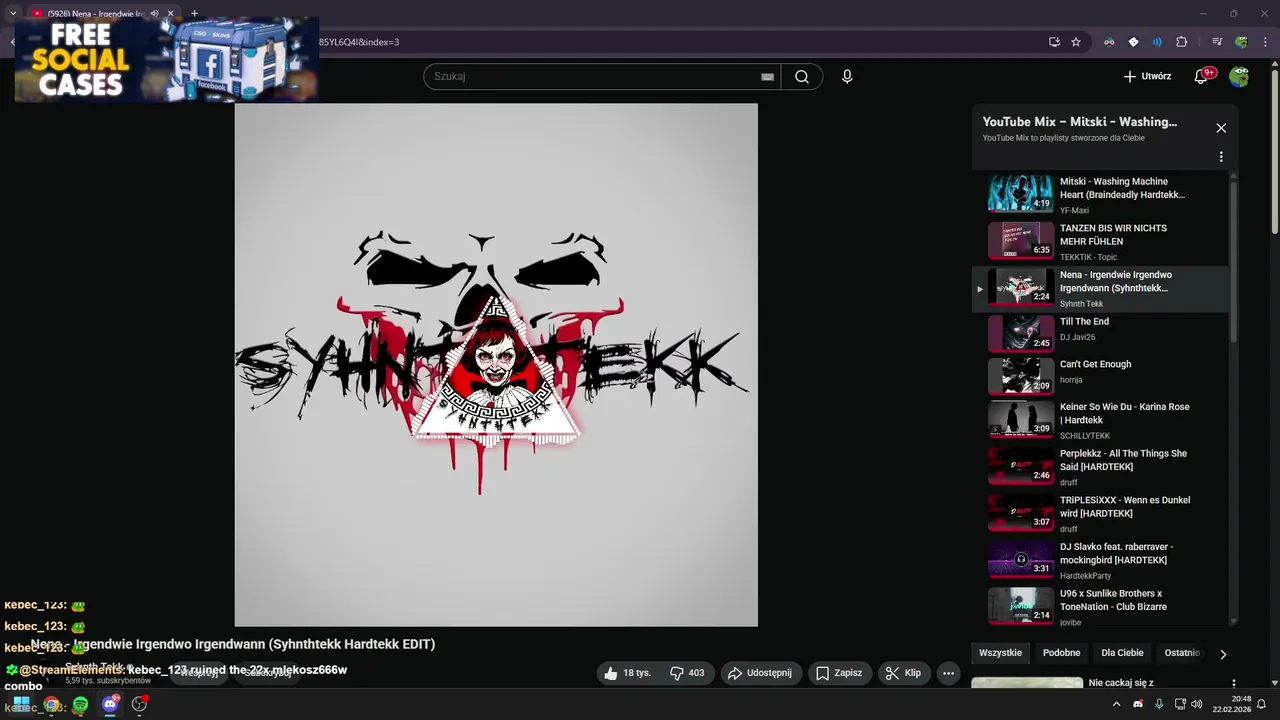The height and width of the screenshot is (720, 1280).
Task: Install app icon in the address bar
Action: [x=1054, y=42]
